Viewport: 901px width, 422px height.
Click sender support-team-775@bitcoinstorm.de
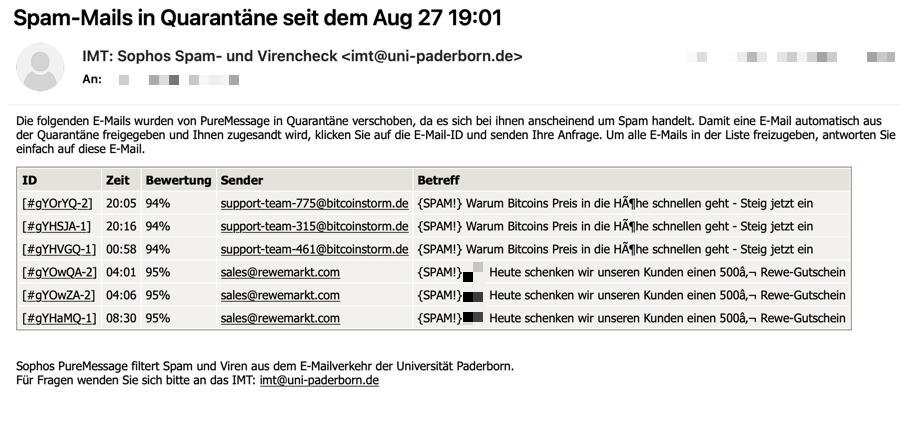(x=314, y=203)
